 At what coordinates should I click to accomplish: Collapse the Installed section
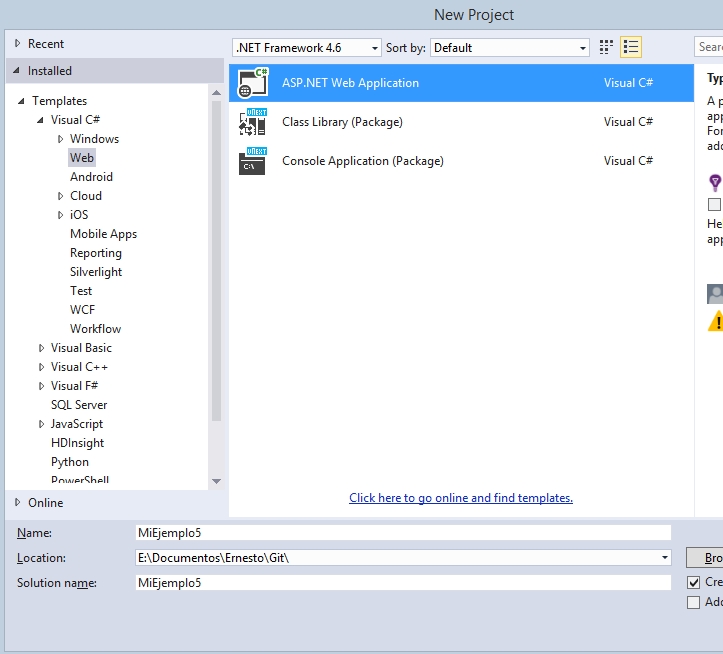17,70
